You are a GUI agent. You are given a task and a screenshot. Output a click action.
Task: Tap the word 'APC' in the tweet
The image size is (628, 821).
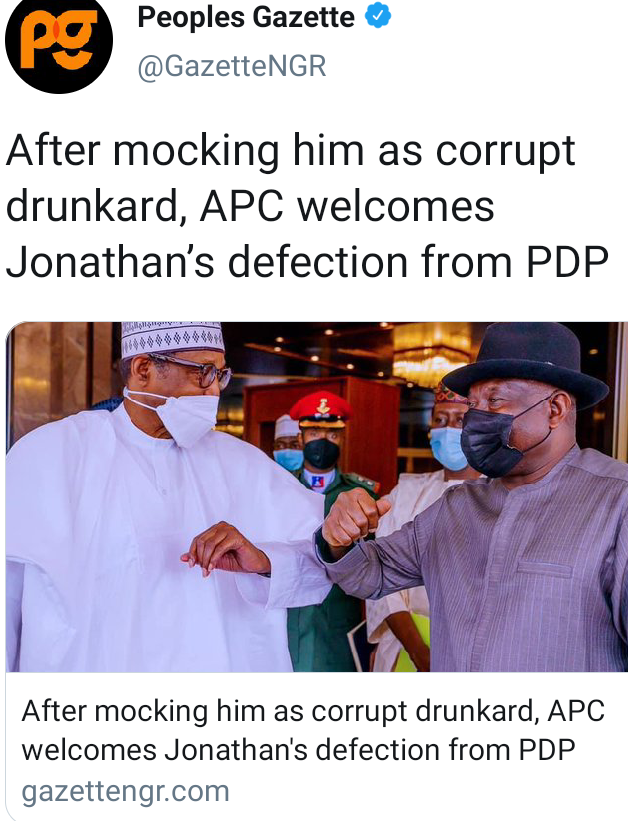[x=242, y=206]
